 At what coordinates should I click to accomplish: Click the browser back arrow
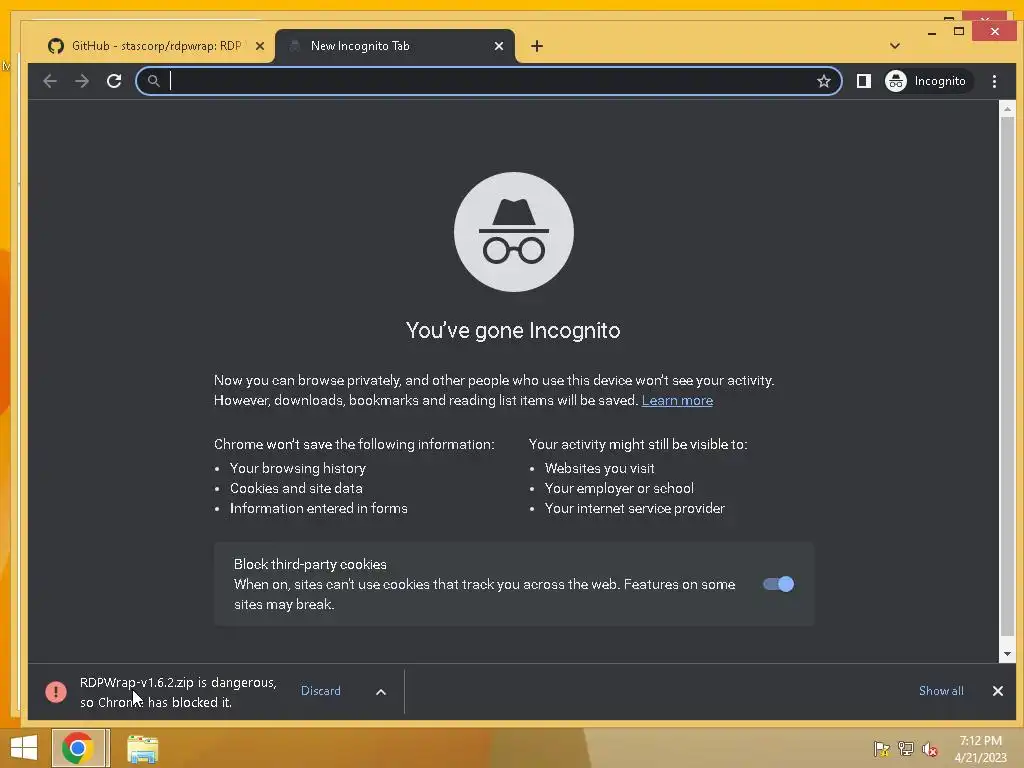point(50,81)
